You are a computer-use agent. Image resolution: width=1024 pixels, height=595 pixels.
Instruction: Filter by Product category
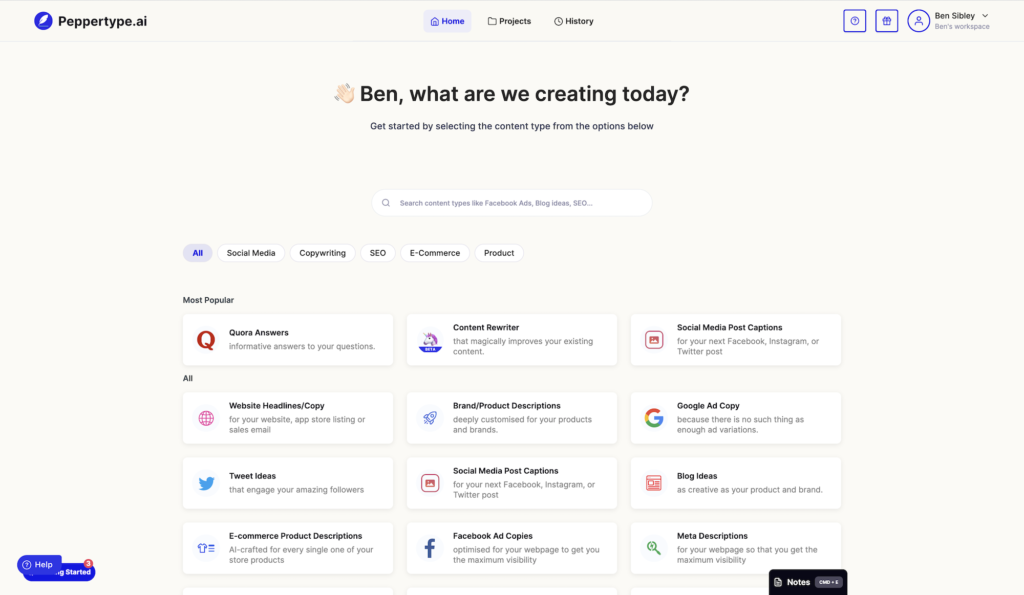coord(499,253)
